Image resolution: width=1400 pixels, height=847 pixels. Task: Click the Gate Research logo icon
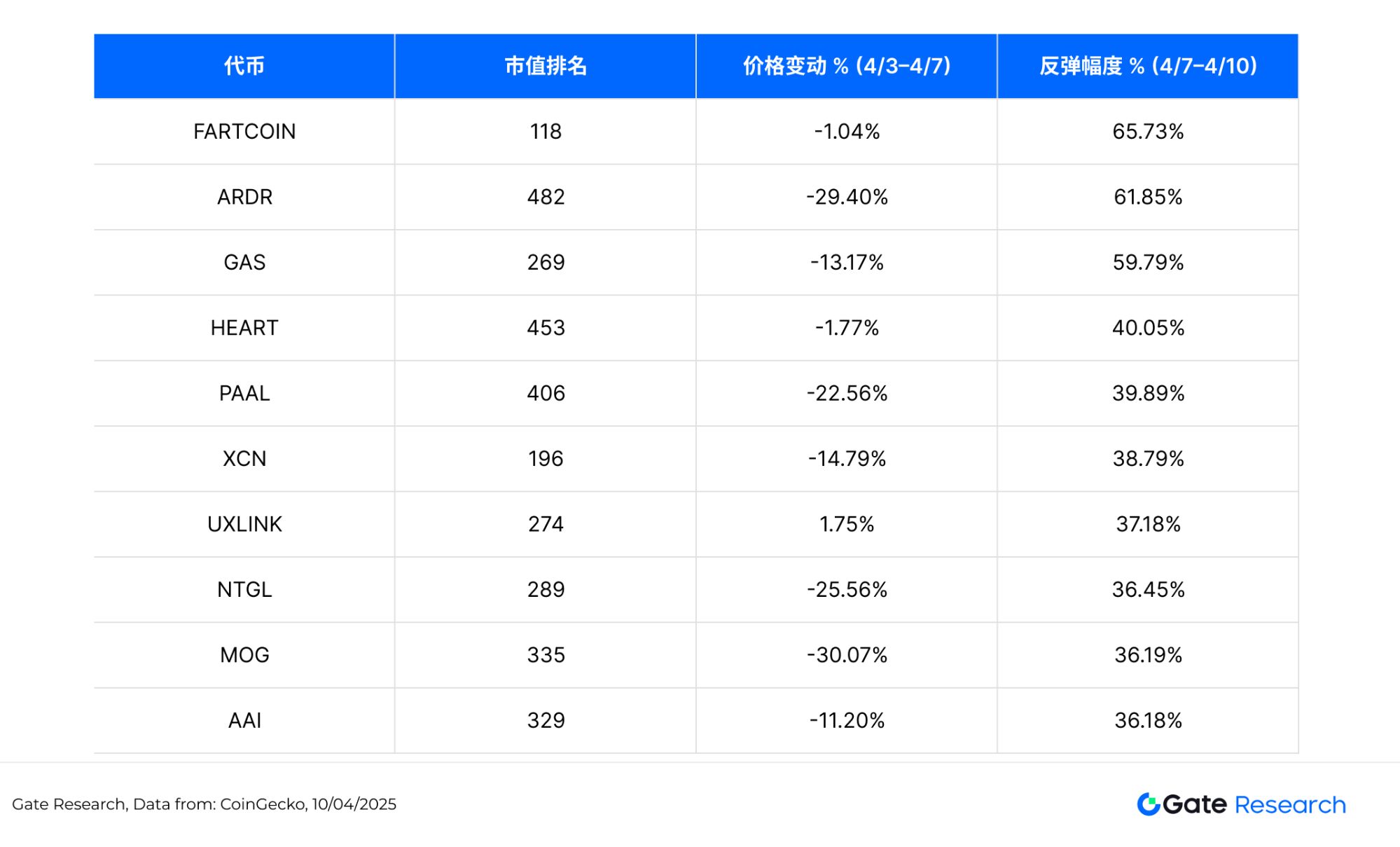[1149, 804]
